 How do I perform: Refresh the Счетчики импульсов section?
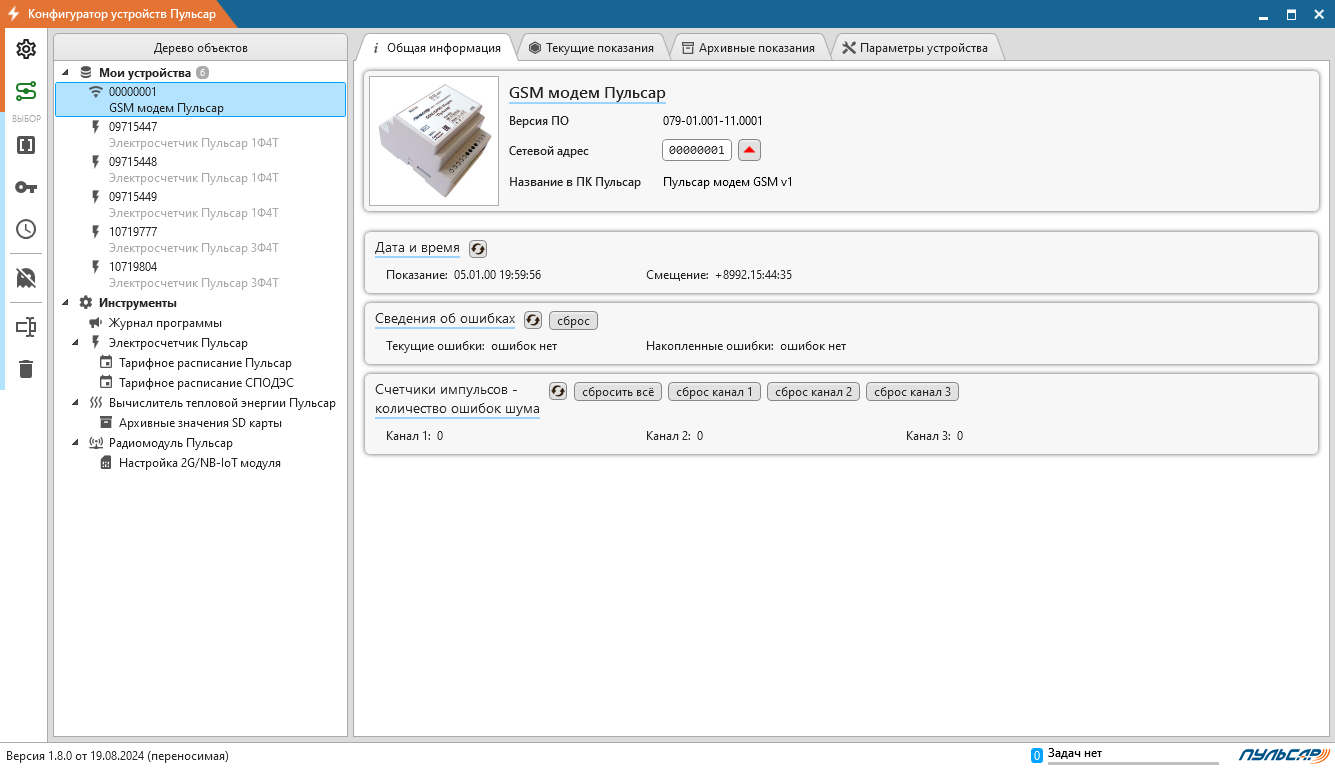558,391
